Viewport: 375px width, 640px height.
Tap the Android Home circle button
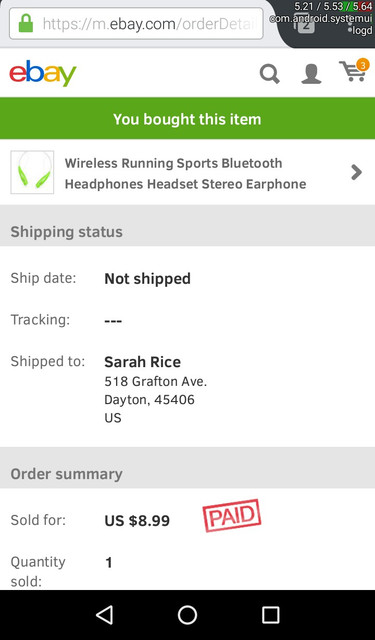[187, 615]
